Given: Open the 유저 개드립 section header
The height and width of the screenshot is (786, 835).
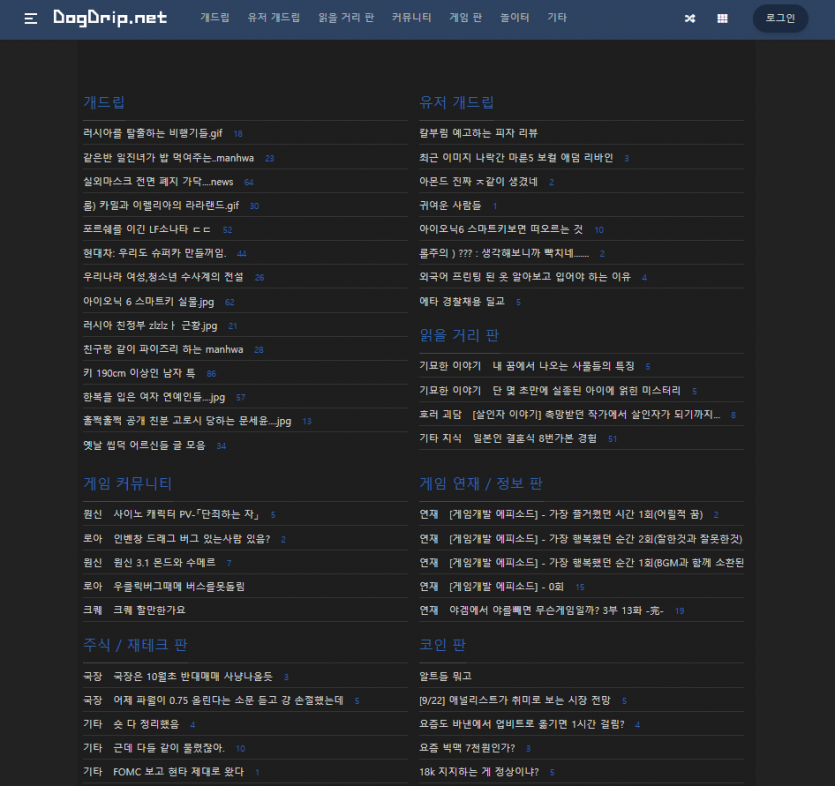Looking at the screenshot, I should [455, 103].
